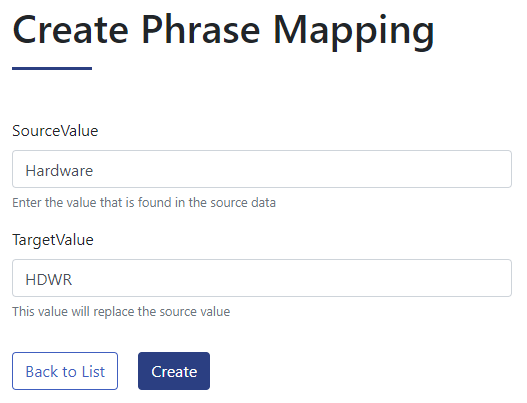Place cursor in the word Hardware

[x=59, y=171]
